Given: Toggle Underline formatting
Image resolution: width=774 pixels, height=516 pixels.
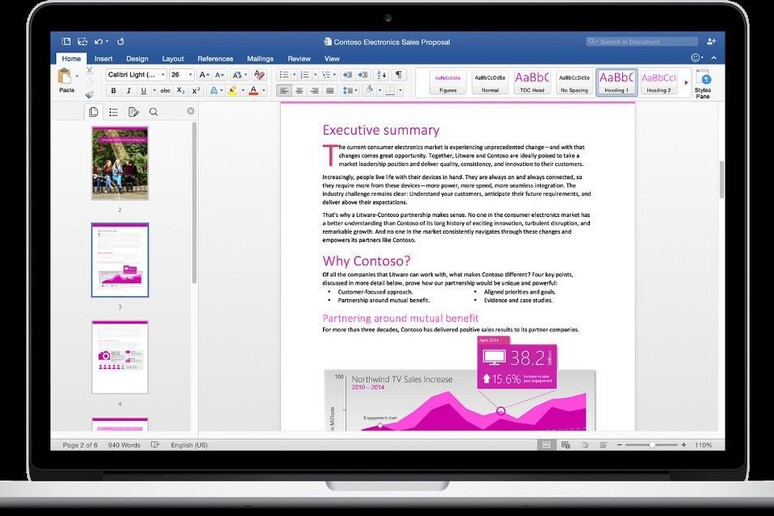Looking at the screenshot, I should pyautogui.click(x=144, y=91).
